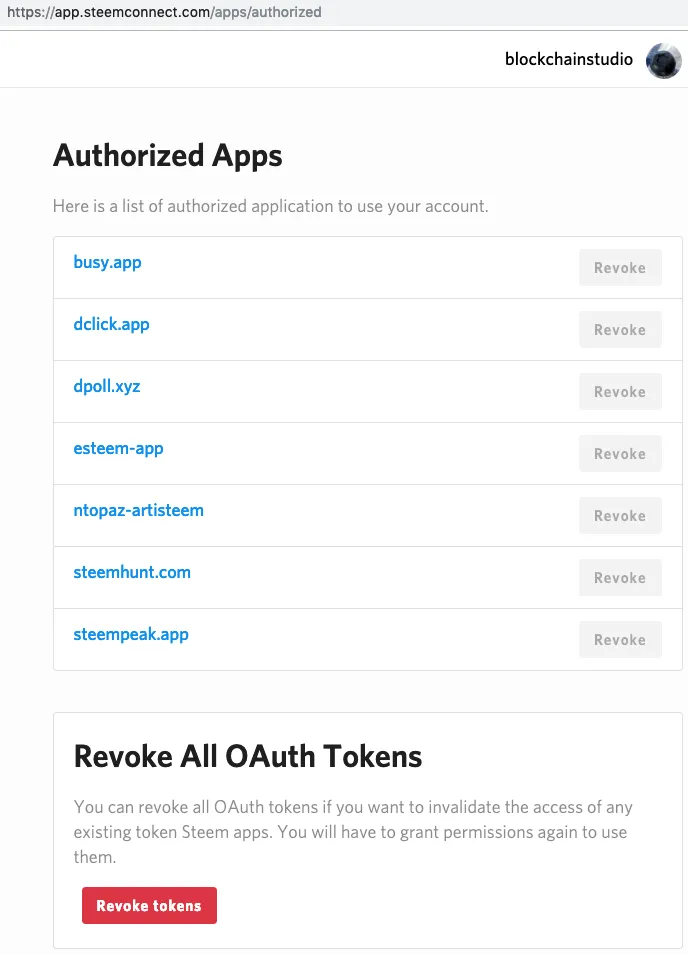Screen dimensions: 688x955
Task: Revoke access for dclick.app
Action: pyautogui.click(x=620, y=329)
